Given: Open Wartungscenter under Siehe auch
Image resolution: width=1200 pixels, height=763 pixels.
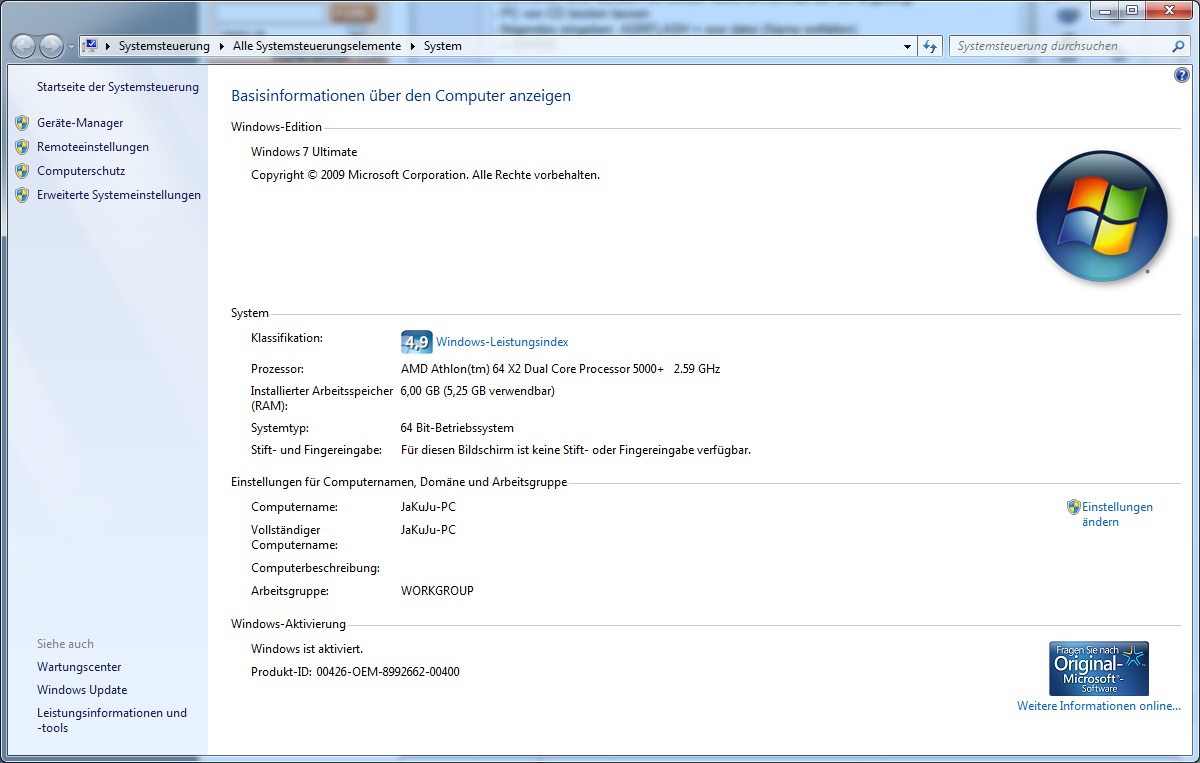Looking at the screenshot, I should pos(79,667).
